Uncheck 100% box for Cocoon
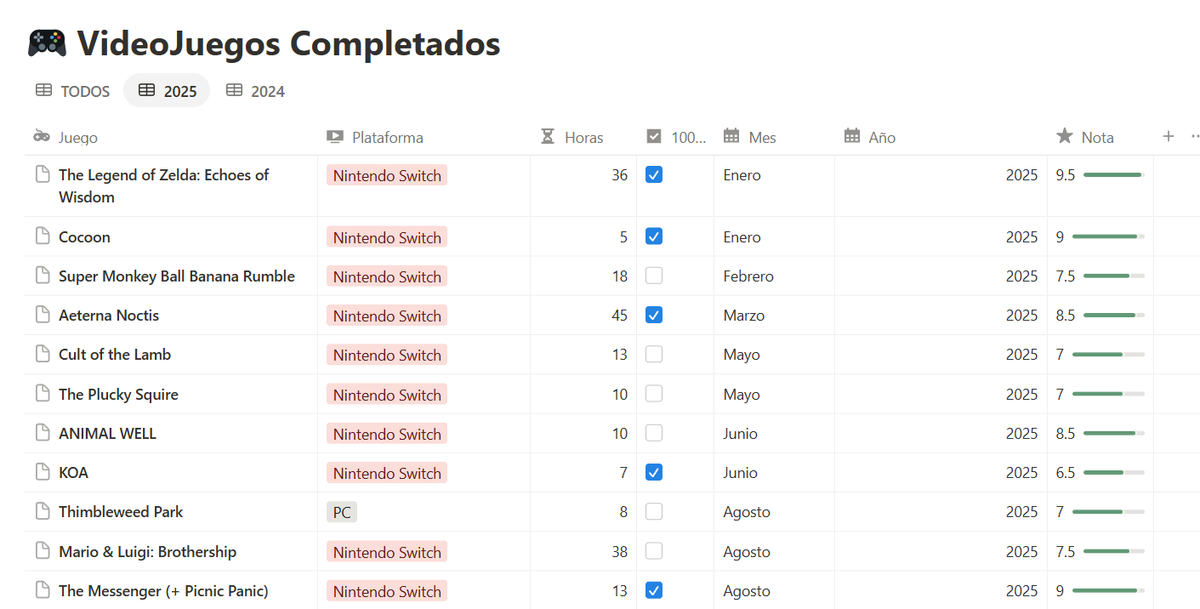 (x=654, y=236)
